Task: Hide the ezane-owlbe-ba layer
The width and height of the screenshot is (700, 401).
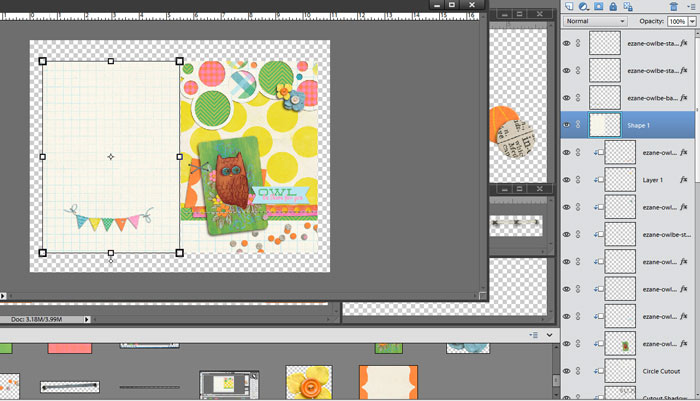Action: click(567, 98)
